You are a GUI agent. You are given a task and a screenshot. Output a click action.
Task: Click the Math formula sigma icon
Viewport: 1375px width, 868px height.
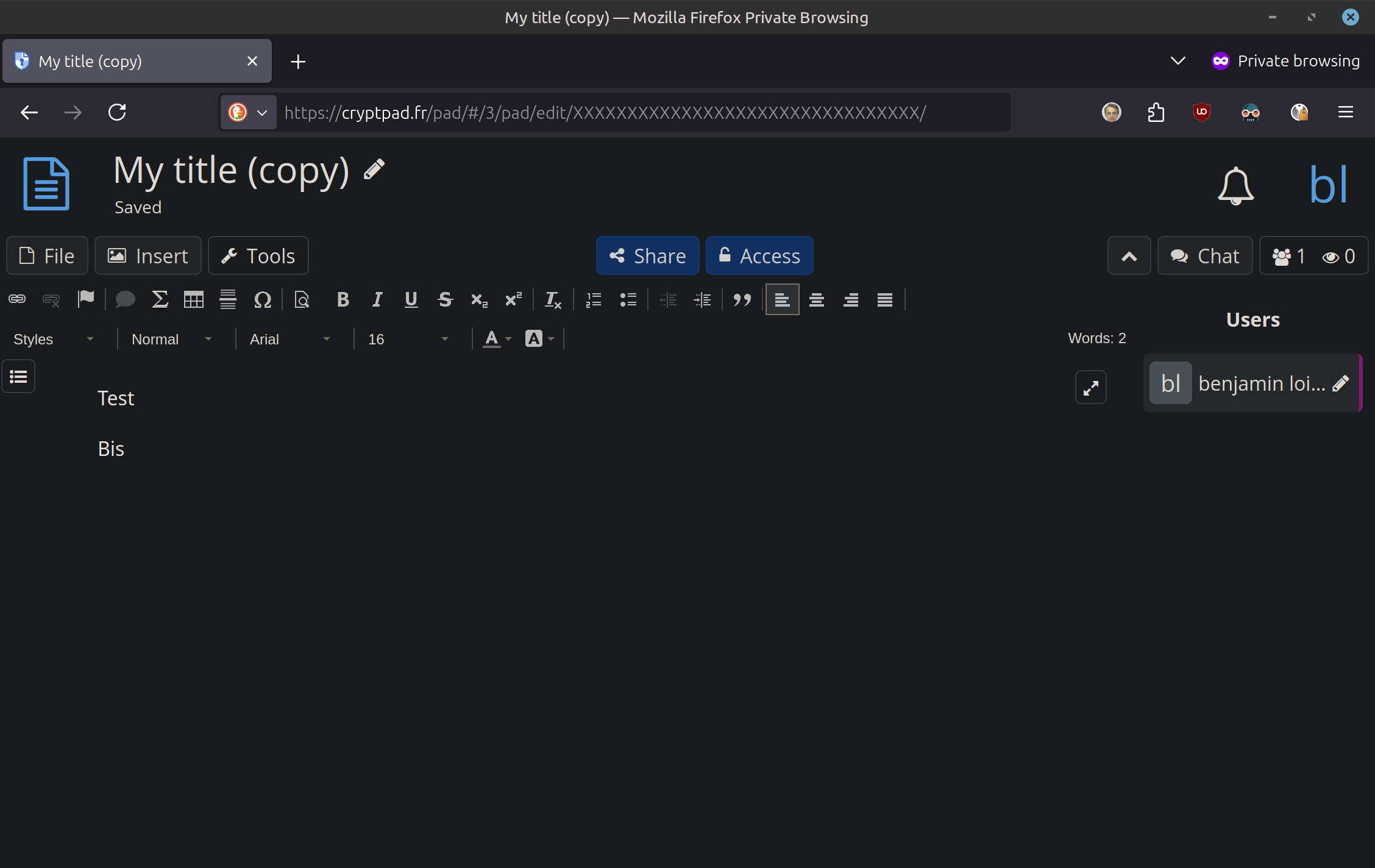[160, 300]
